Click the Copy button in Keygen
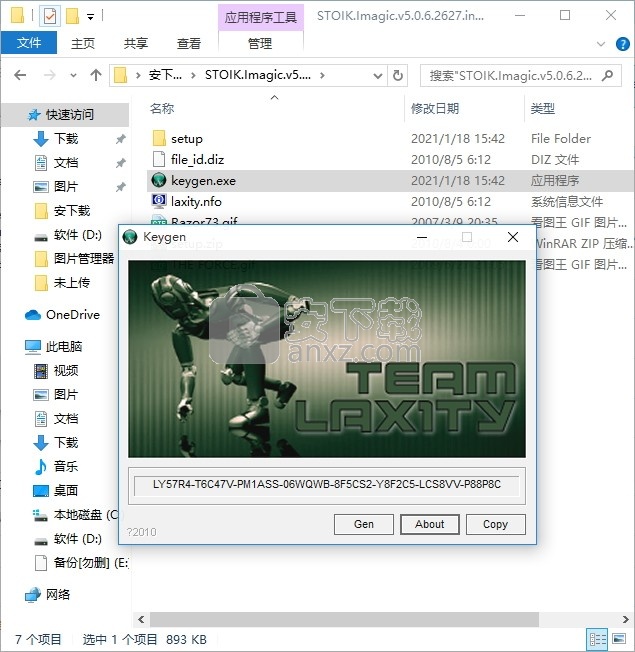The height and width of the screenshot is (652, 635). 496,524
